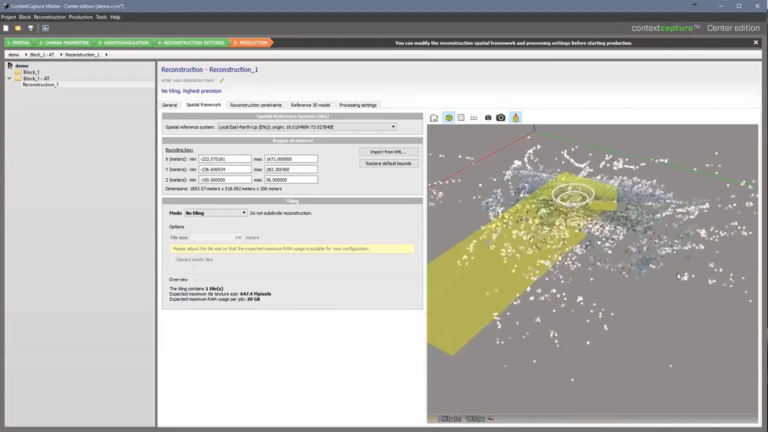This screenshot has height=432, width=768.
Task: Click the Home view icon in 3D toolbar
Action: tap(434, 118)
